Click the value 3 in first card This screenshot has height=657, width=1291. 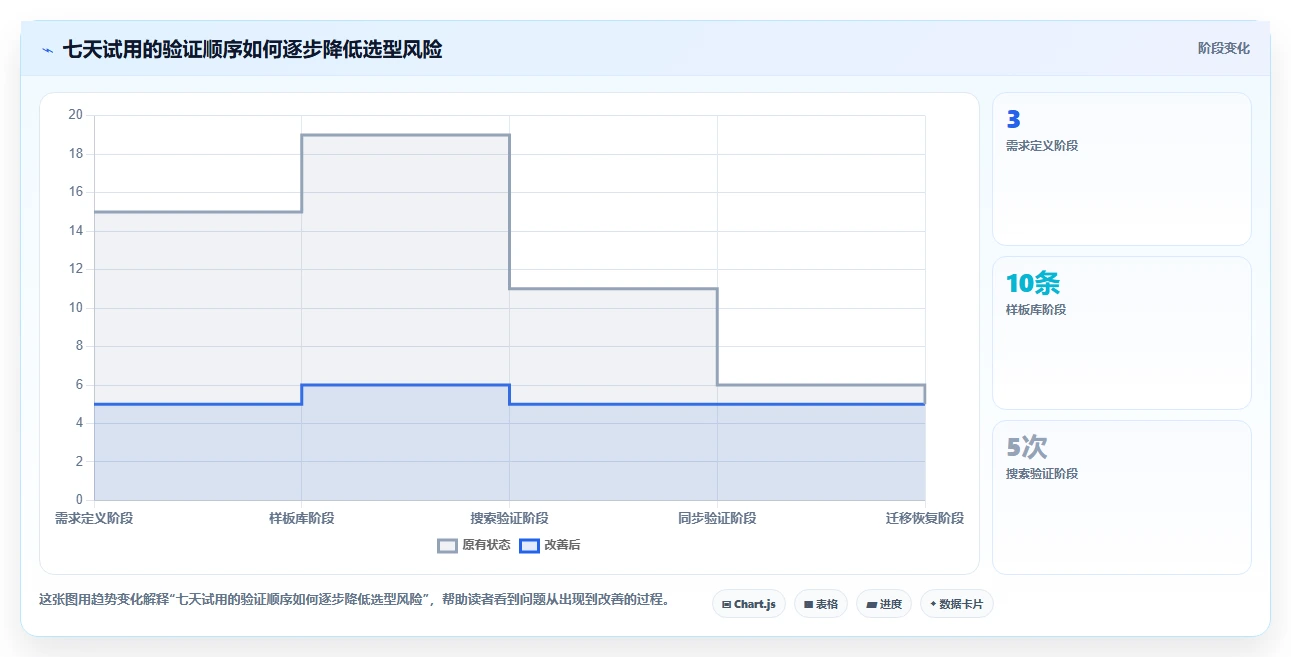(1013, 119)
